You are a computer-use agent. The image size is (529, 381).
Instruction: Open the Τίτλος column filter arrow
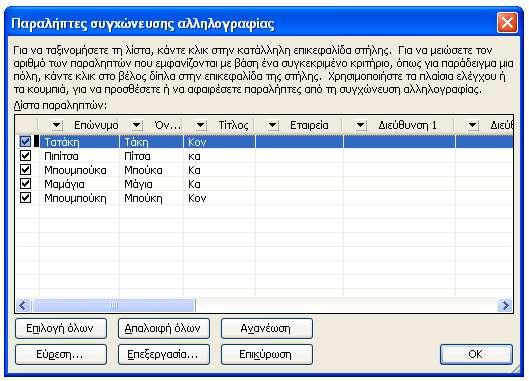[201, 126]
